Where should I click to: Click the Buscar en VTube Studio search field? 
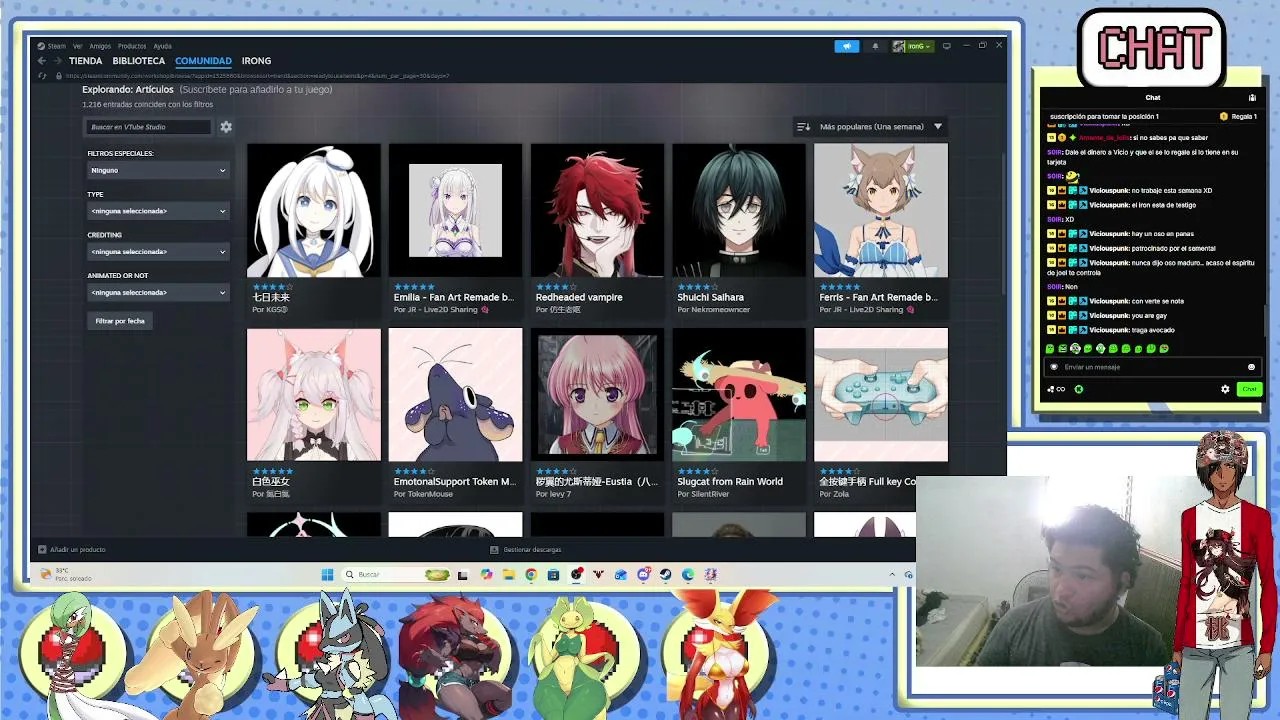click(149, 127)
